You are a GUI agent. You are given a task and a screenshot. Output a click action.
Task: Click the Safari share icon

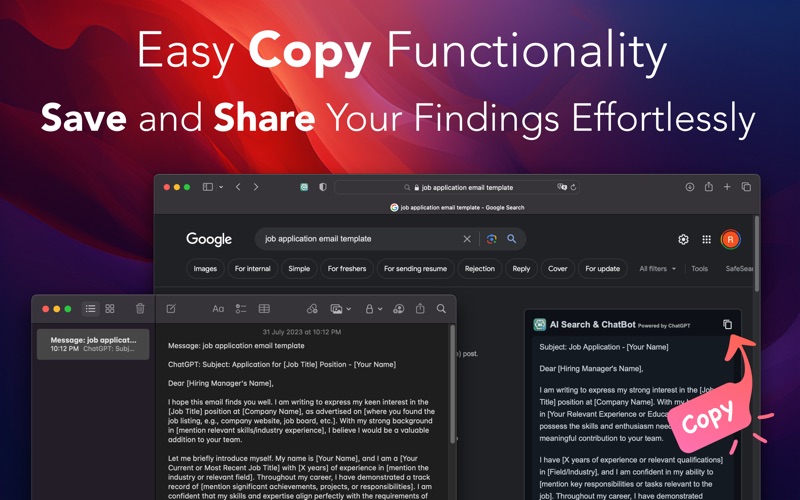click(x=709, y=187)
